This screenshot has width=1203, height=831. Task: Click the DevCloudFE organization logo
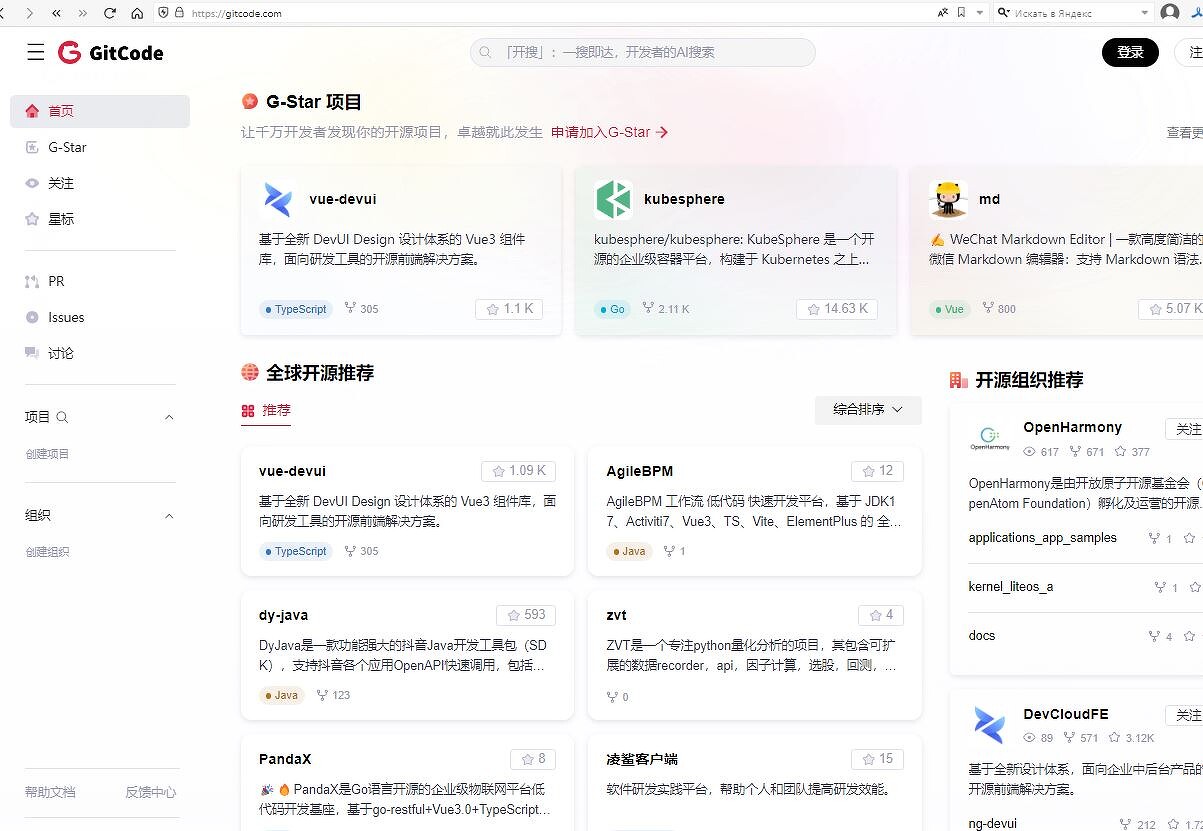(x=989, y=726)
